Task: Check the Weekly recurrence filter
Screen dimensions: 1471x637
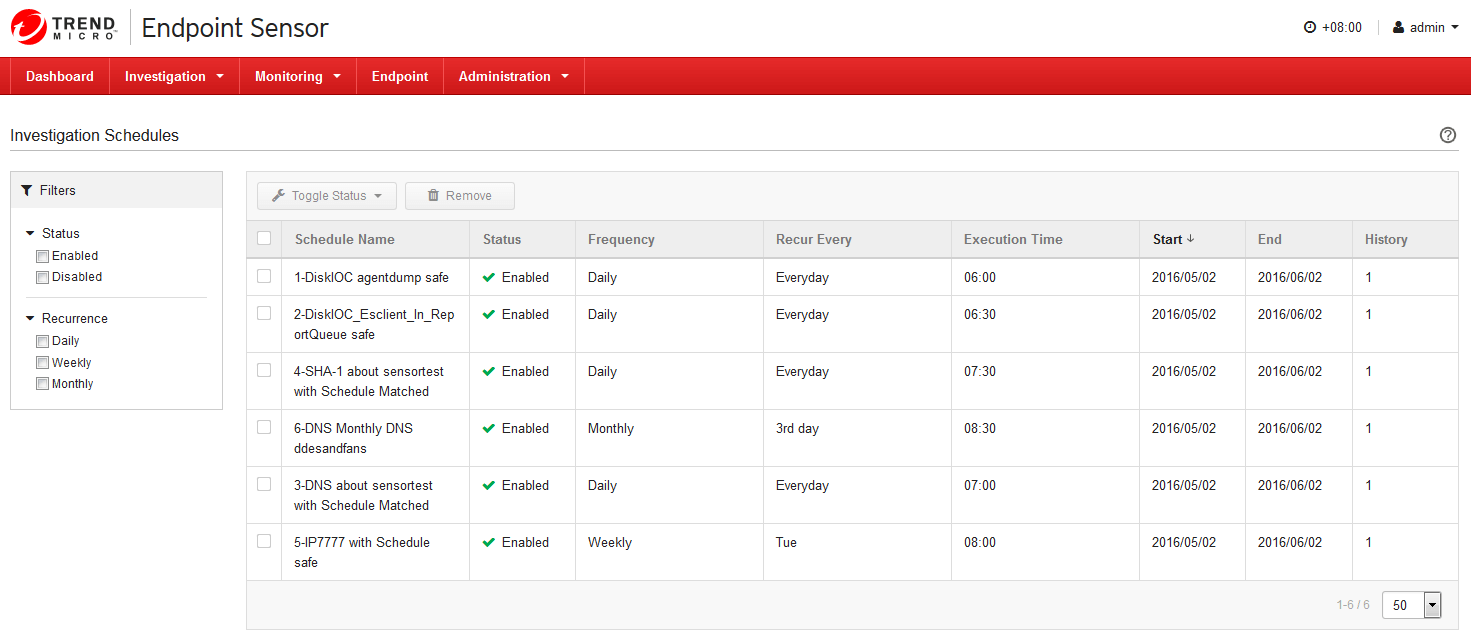Action: point(42,363)
